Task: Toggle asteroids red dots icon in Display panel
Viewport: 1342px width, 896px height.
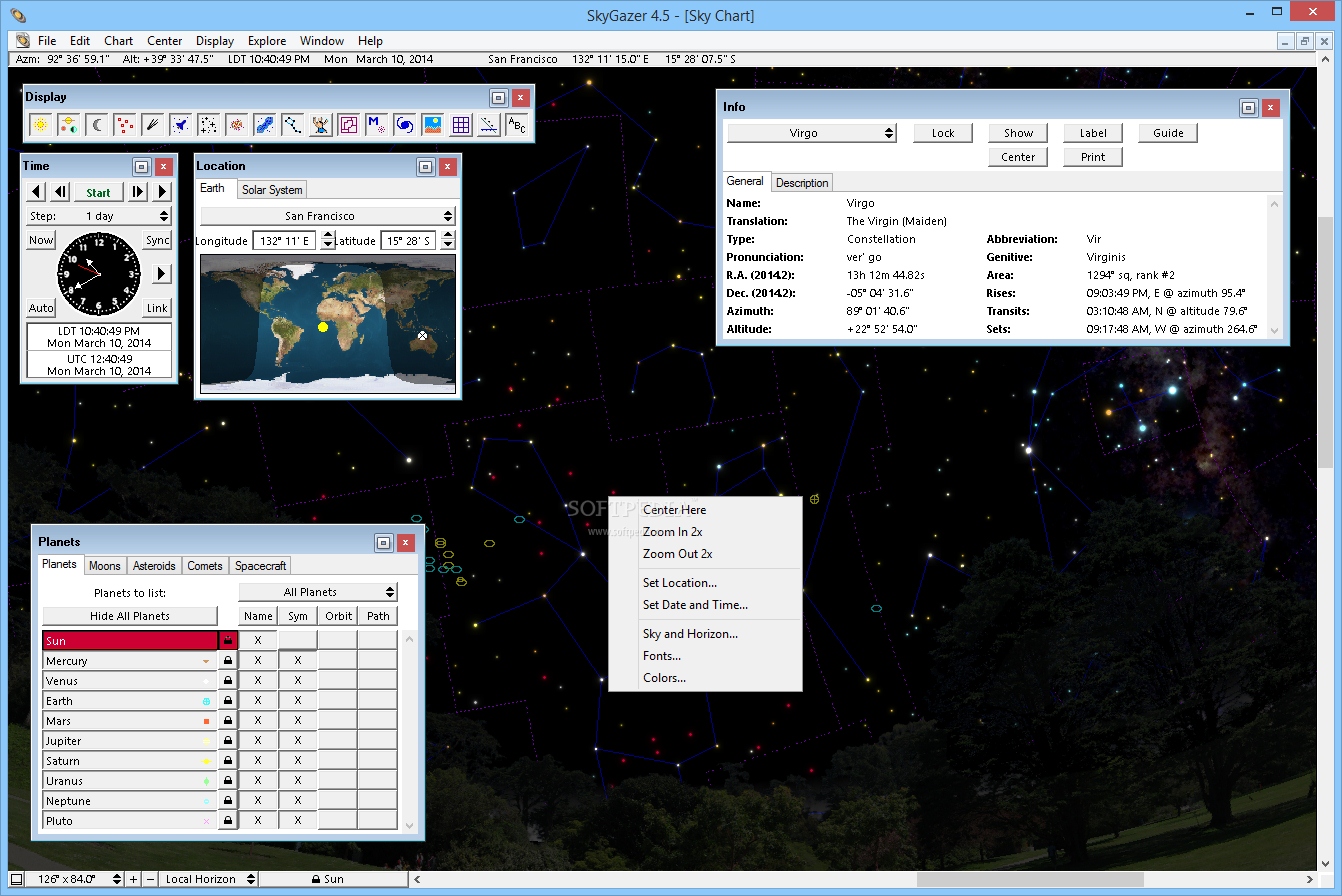Action: 125,125
